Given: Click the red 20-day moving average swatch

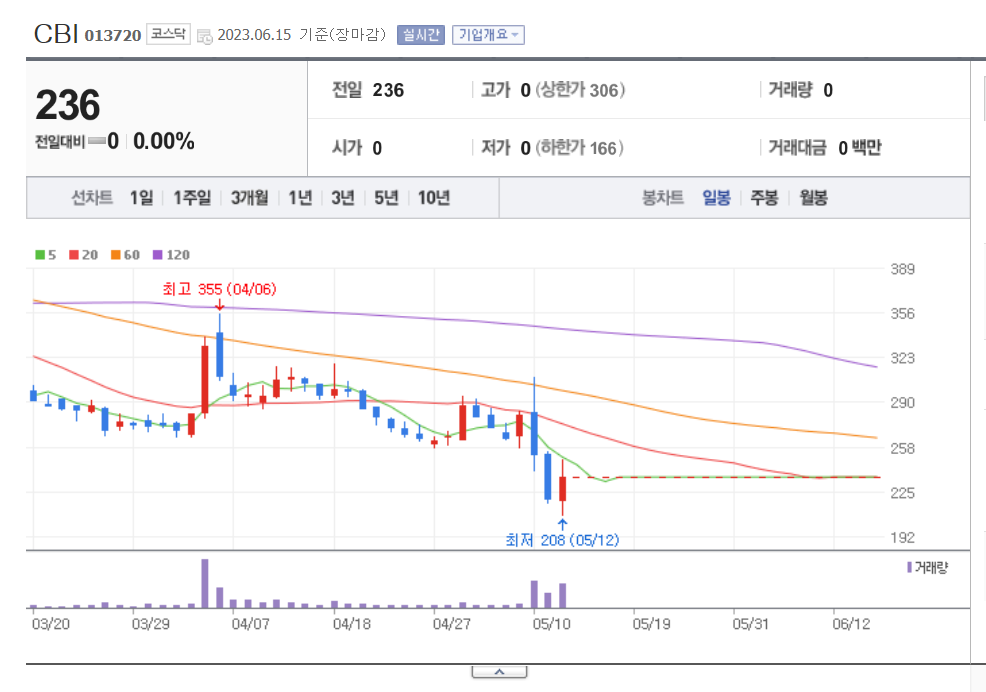Looking at the screenshot, I should coord(74,255).
